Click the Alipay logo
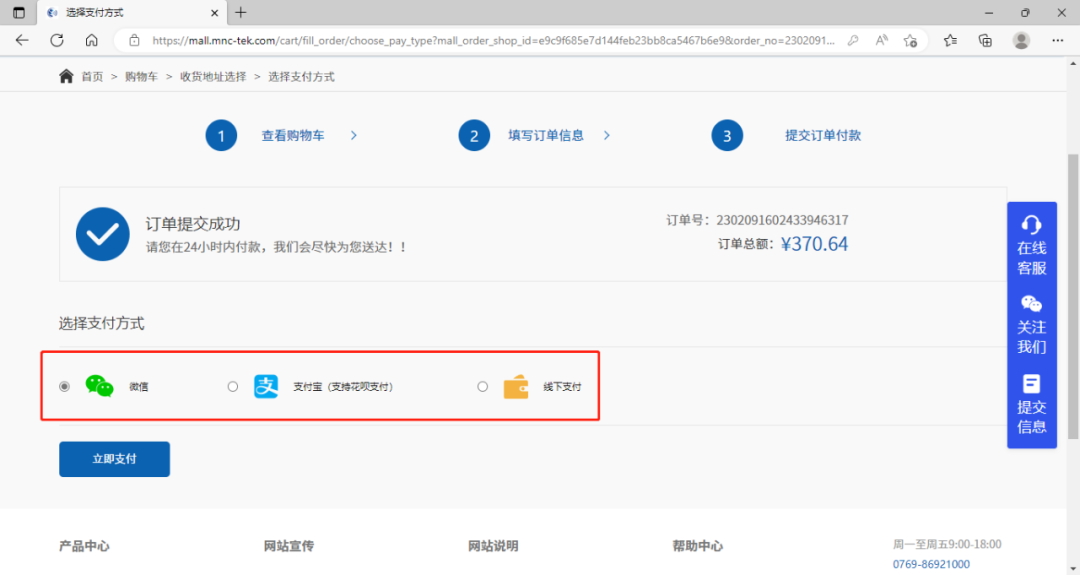This screenshot has height=575, width=1080. pyautogui.click(x=266, y=386)
